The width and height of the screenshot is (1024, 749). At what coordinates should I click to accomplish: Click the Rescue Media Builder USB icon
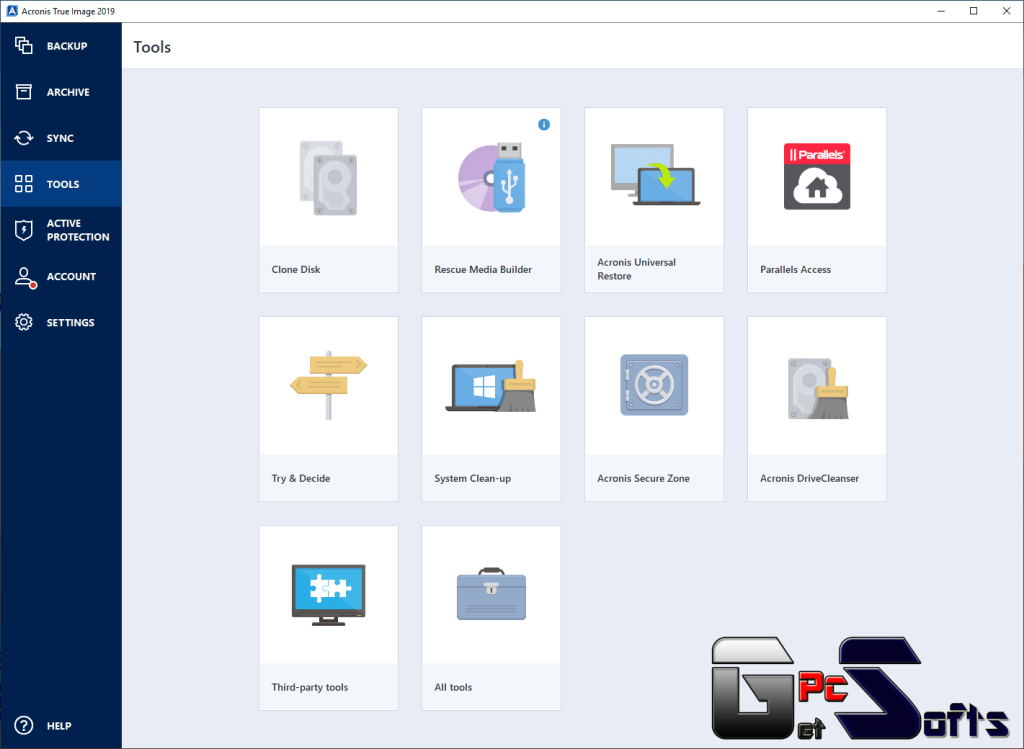(x=491, y=178)
